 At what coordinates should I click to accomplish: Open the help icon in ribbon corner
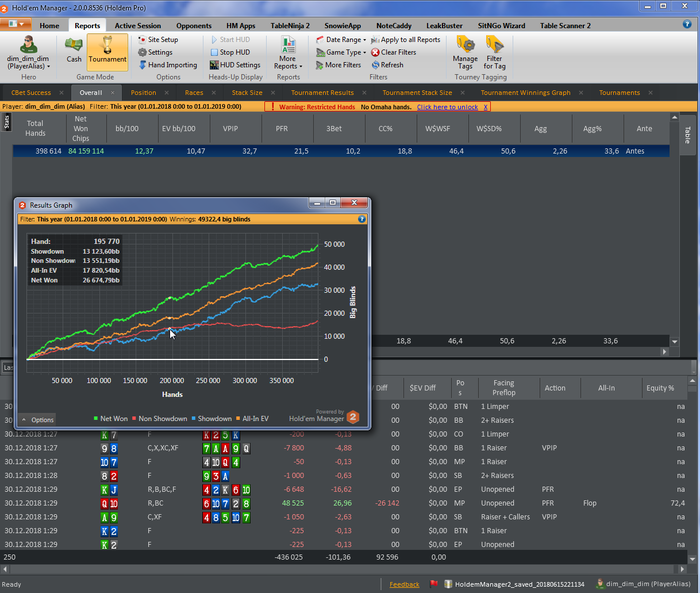(687, 24)
